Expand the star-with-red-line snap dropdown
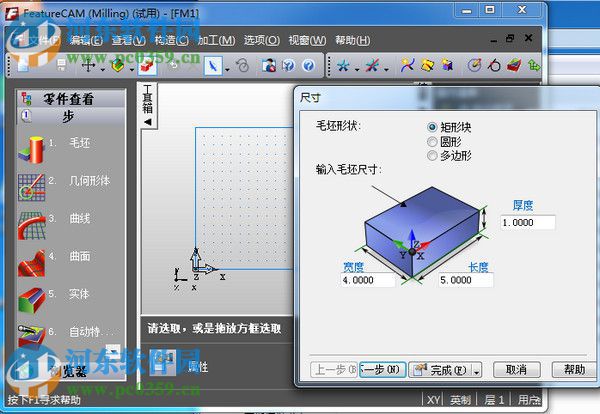 [x=386, y=70]
